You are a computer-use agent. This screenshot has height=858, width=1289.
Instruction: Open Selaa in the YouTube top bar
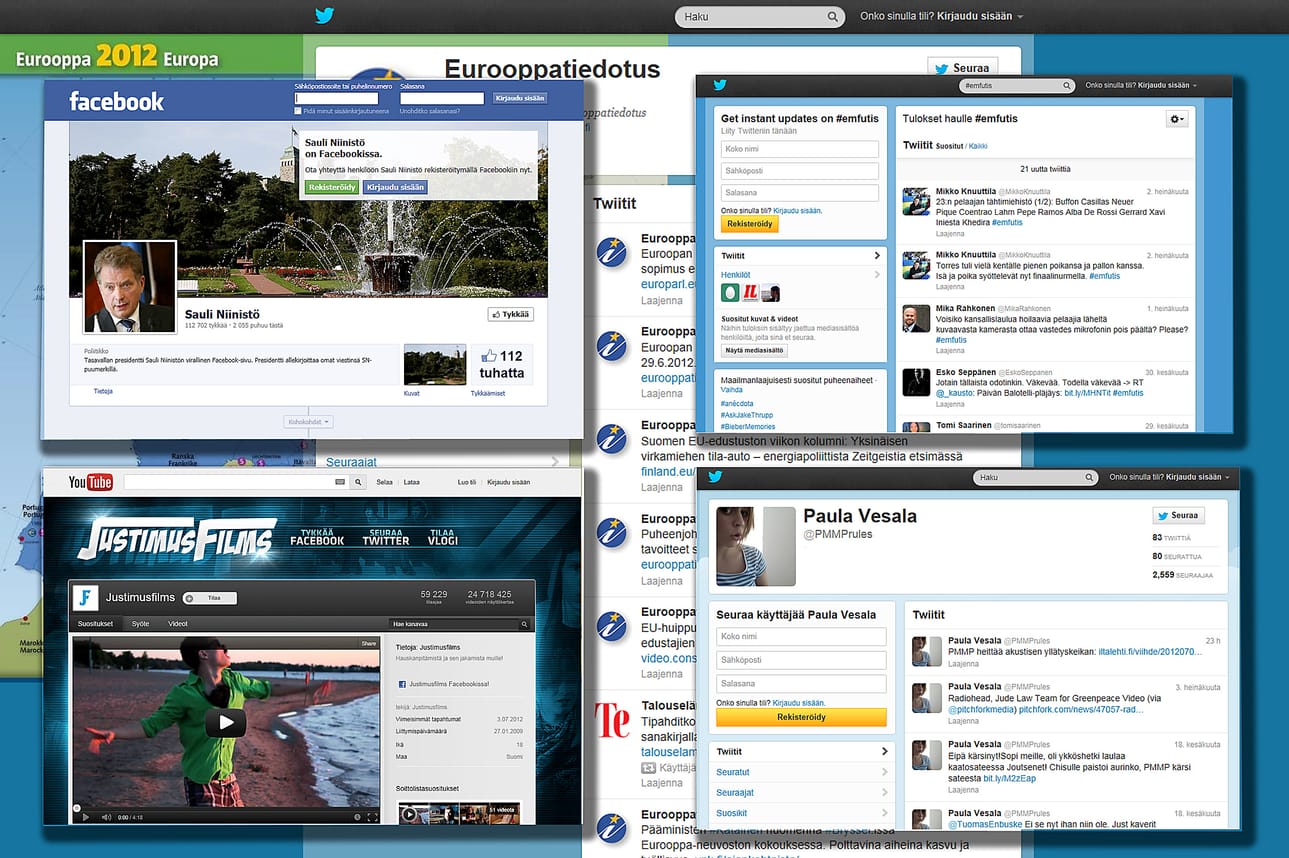385,482
